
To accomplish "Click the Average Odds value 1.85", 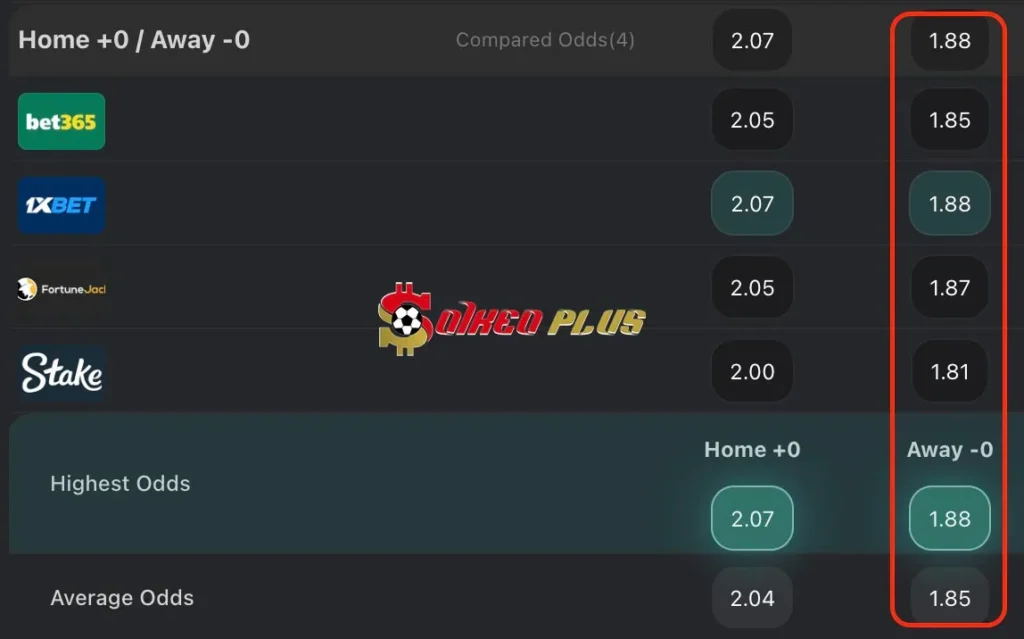I will (x=948, y=597).
